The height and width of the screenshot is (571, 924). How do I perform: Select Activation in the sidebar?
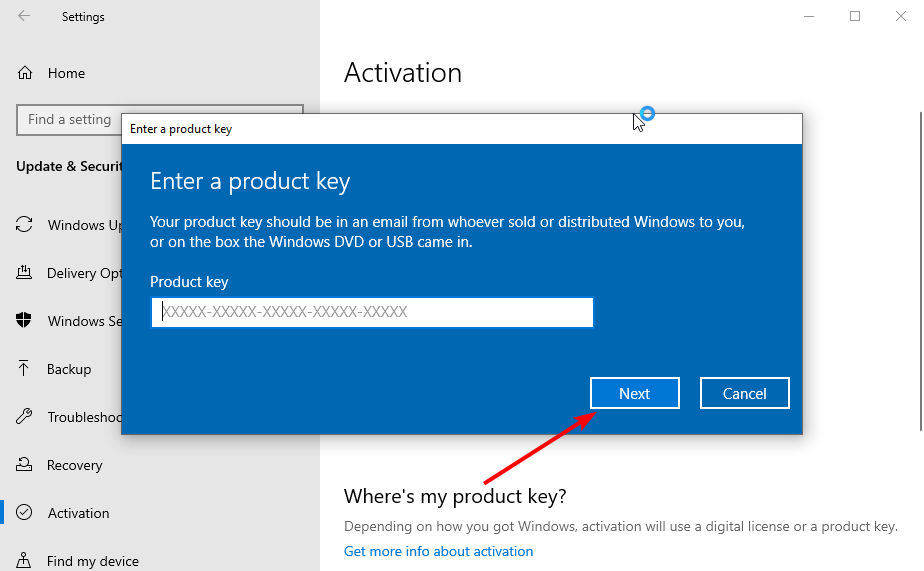pyautogui.click(x=78, y=513)
